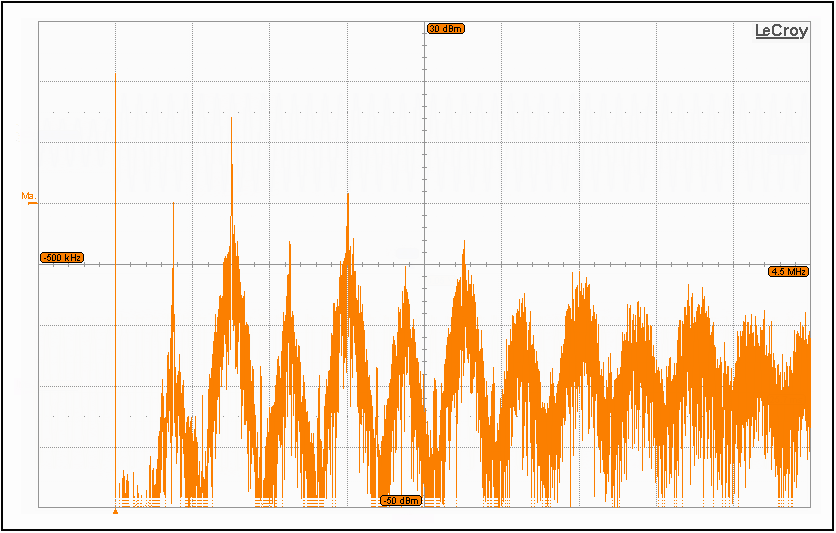Viewport: 836px width, 533px height.
Task: Select the -500 kHz start frequency label
Action: pyautogui.click(x=62, y=257)
